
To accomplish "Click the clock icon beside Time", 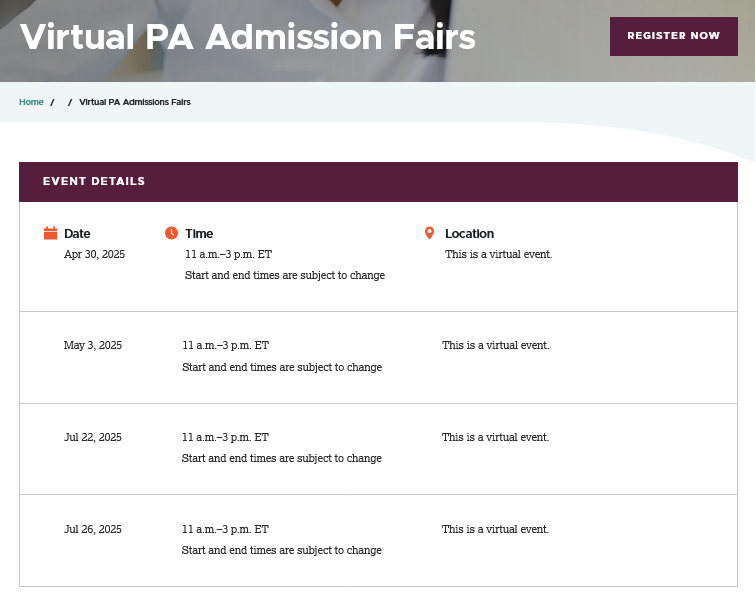I will tap(171, 233).
